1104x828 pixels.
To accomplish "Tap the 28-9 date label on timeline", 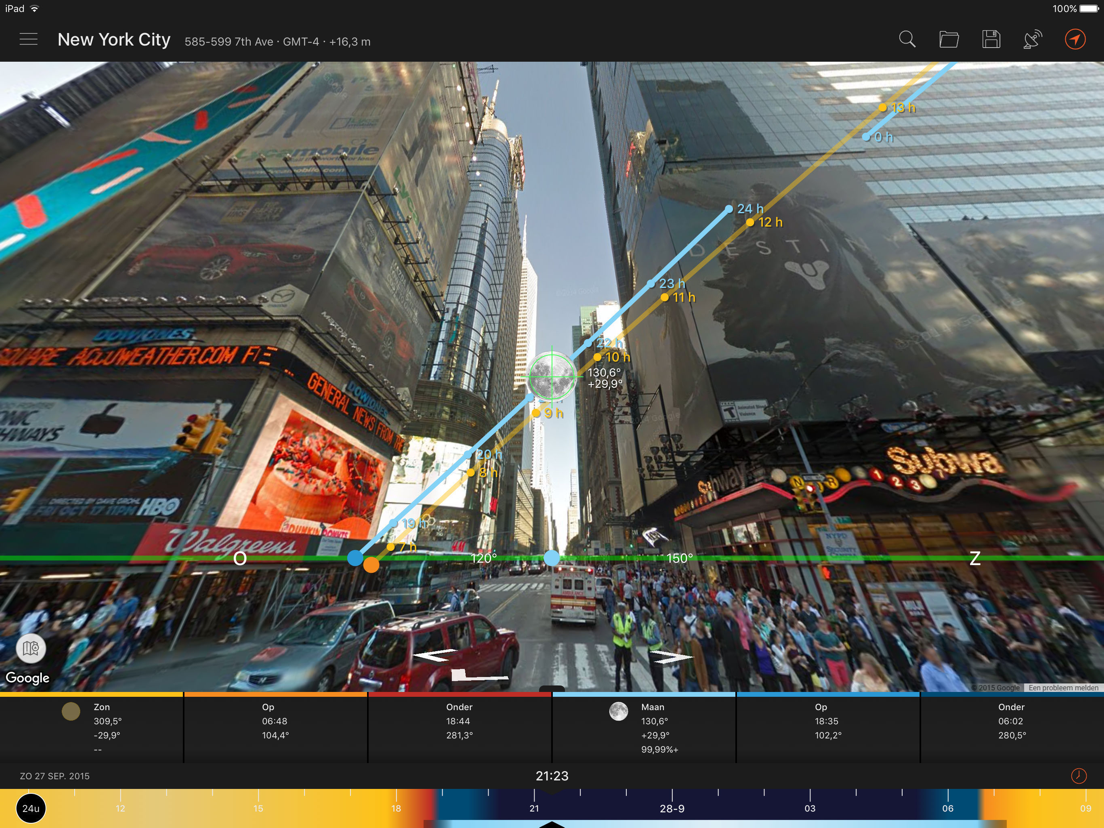I will [x=672, y=808].
